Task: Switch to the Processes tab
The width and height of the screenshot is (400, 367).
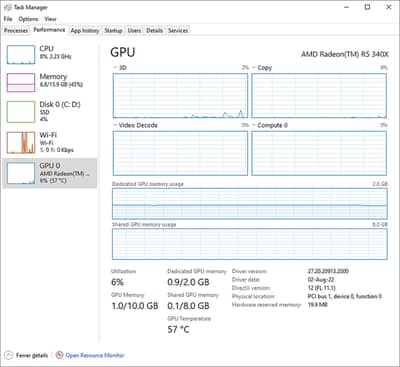Action: point(16,30)
